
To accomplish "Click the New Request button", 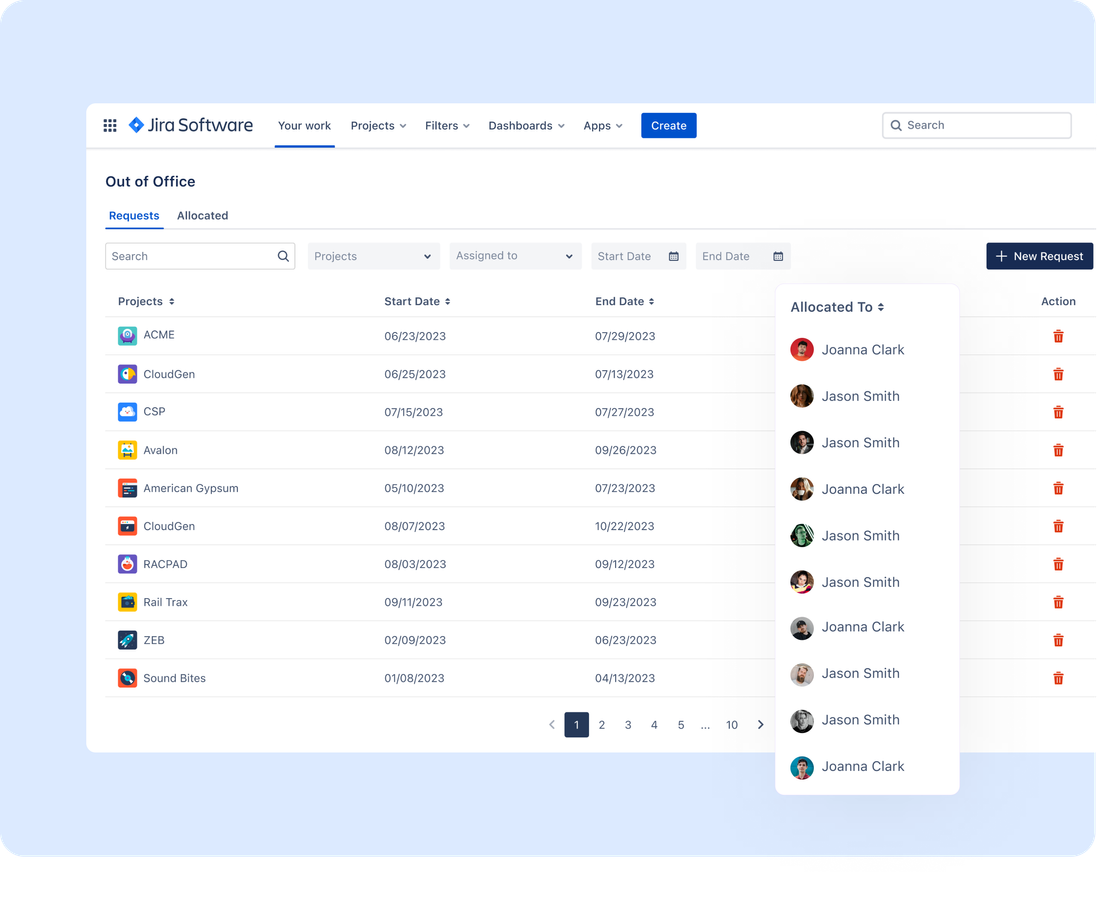I will [x=1040, y=256].
